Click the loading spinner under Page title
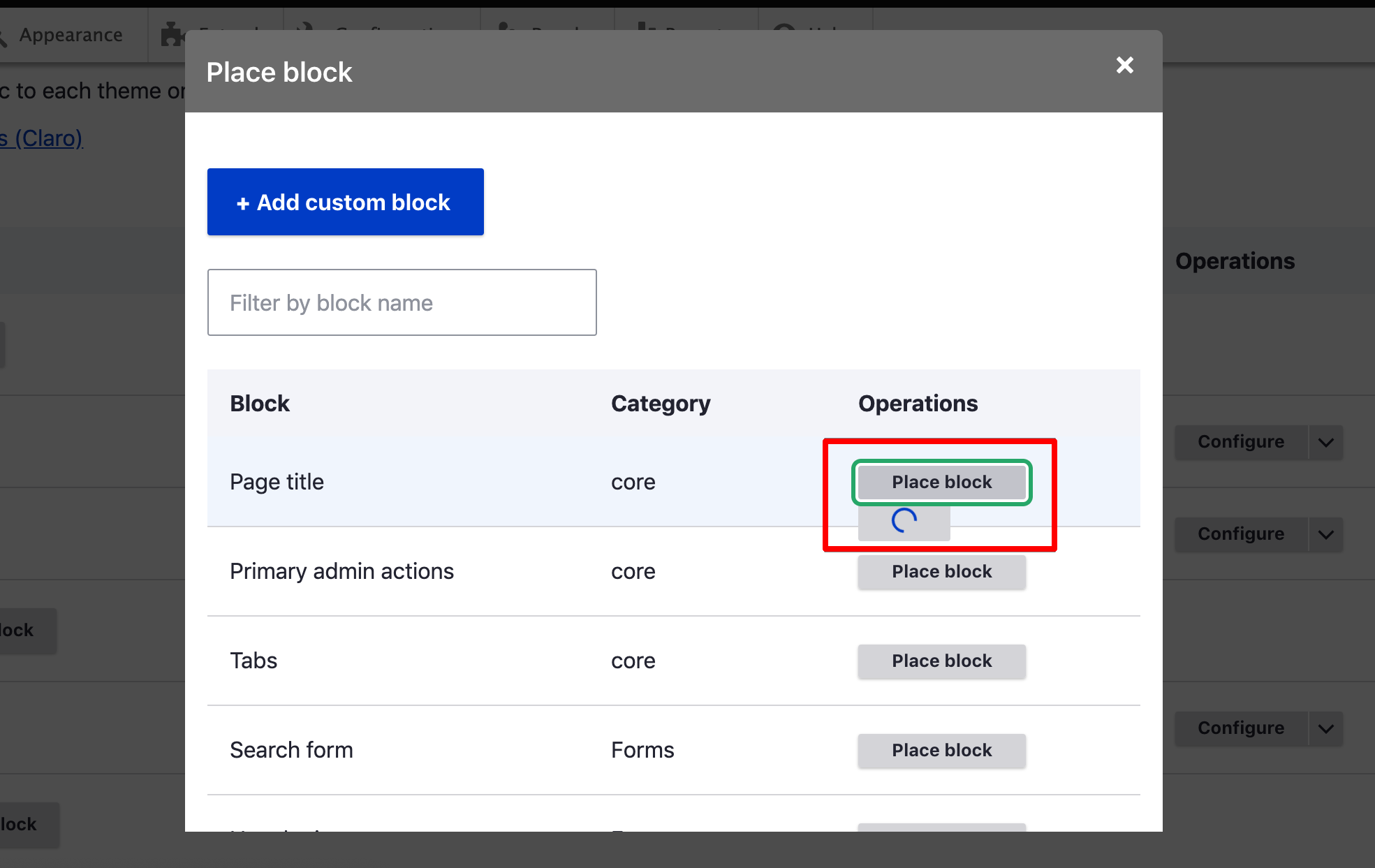This screenshot has width=1375, height=868. [x=904, y=521]
